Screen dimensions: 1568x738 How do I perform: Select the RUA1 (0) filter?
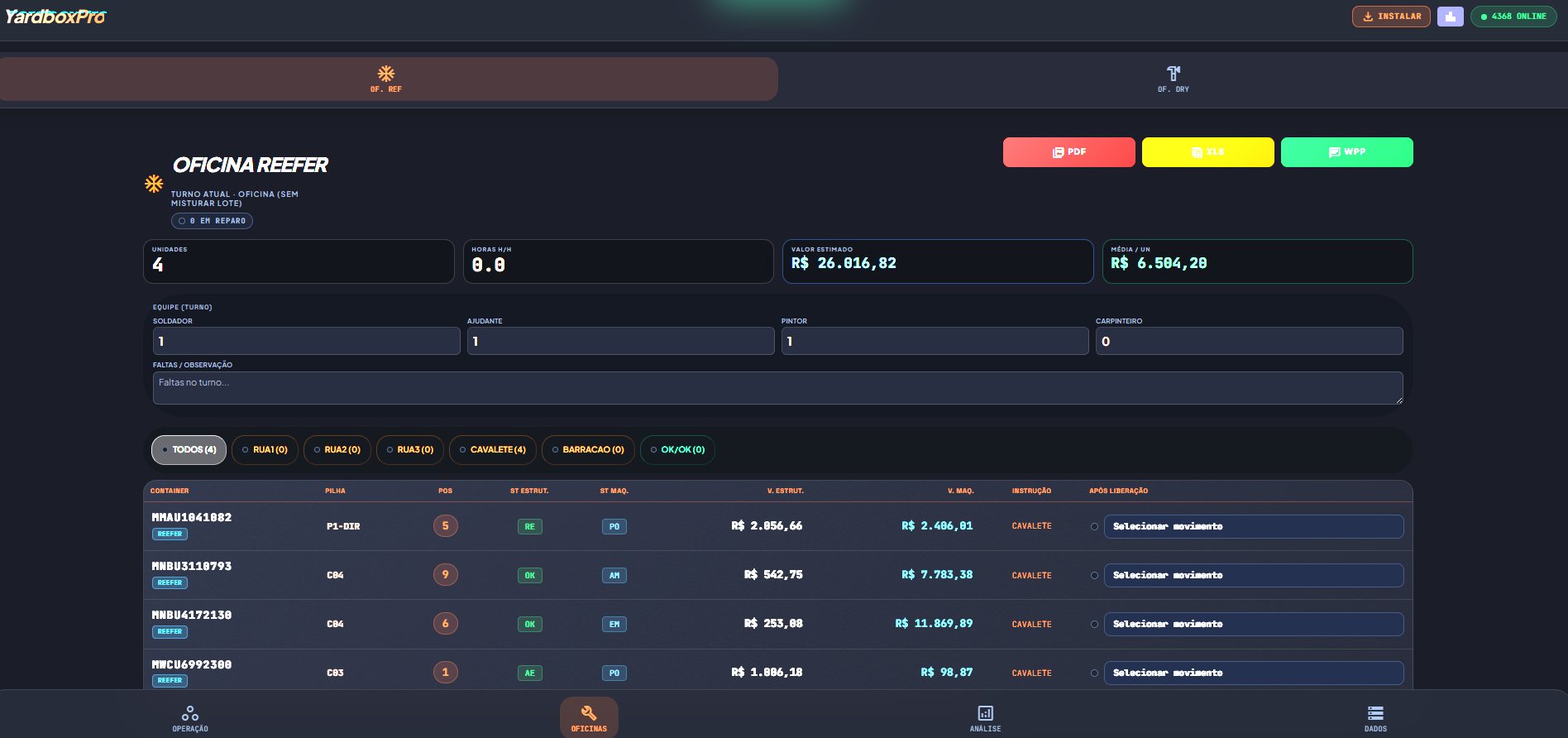point(265,450)
